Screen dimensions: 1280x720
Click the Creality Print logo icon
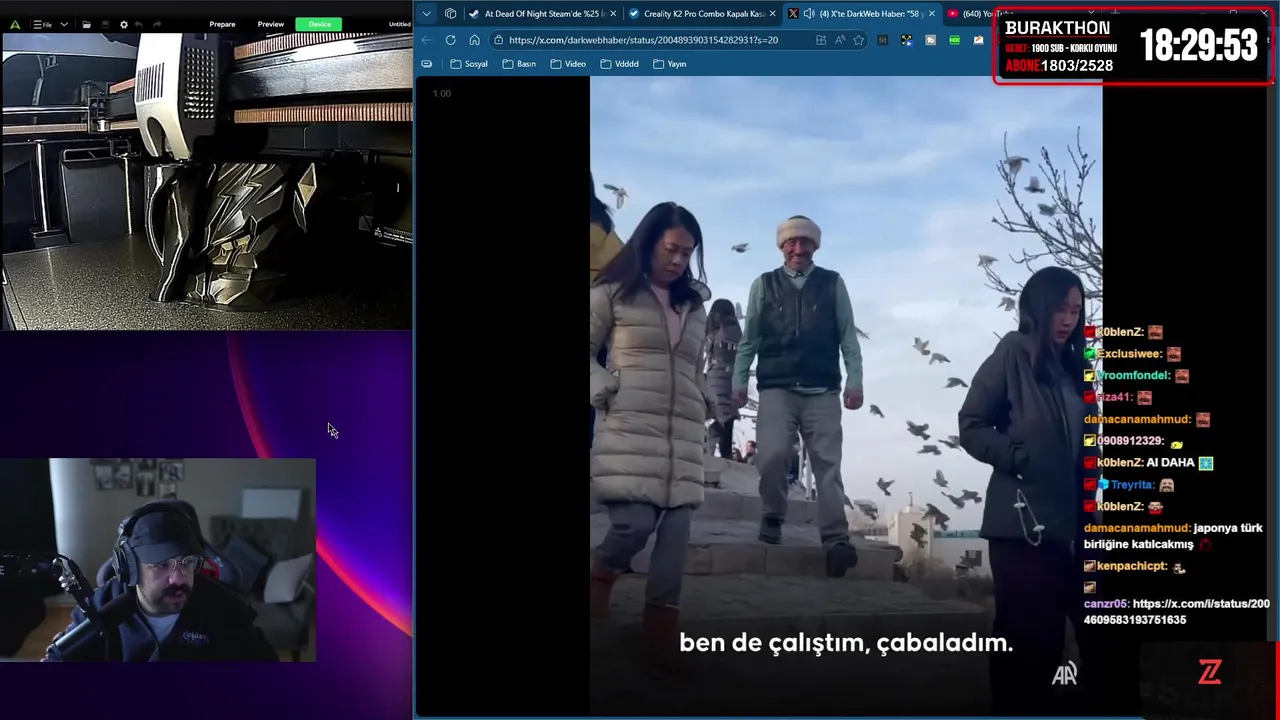pyautogui.click(x=16, y=24)
